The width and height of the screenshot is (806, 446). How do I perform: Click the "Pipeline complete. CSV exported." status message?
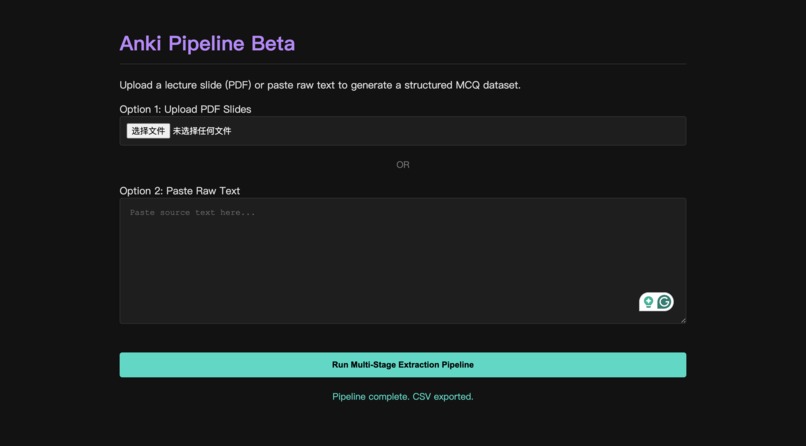[x=402, y=397]
